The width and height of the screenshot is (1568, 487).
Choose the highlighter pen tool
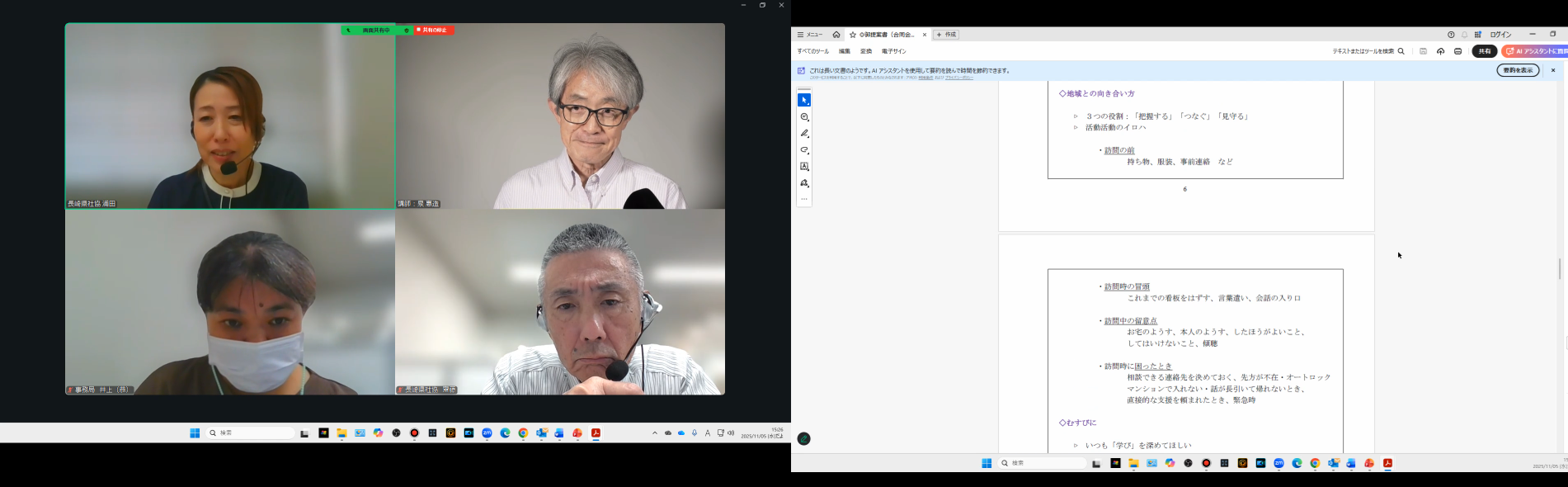pyautogui.click(x=804, y=134)
